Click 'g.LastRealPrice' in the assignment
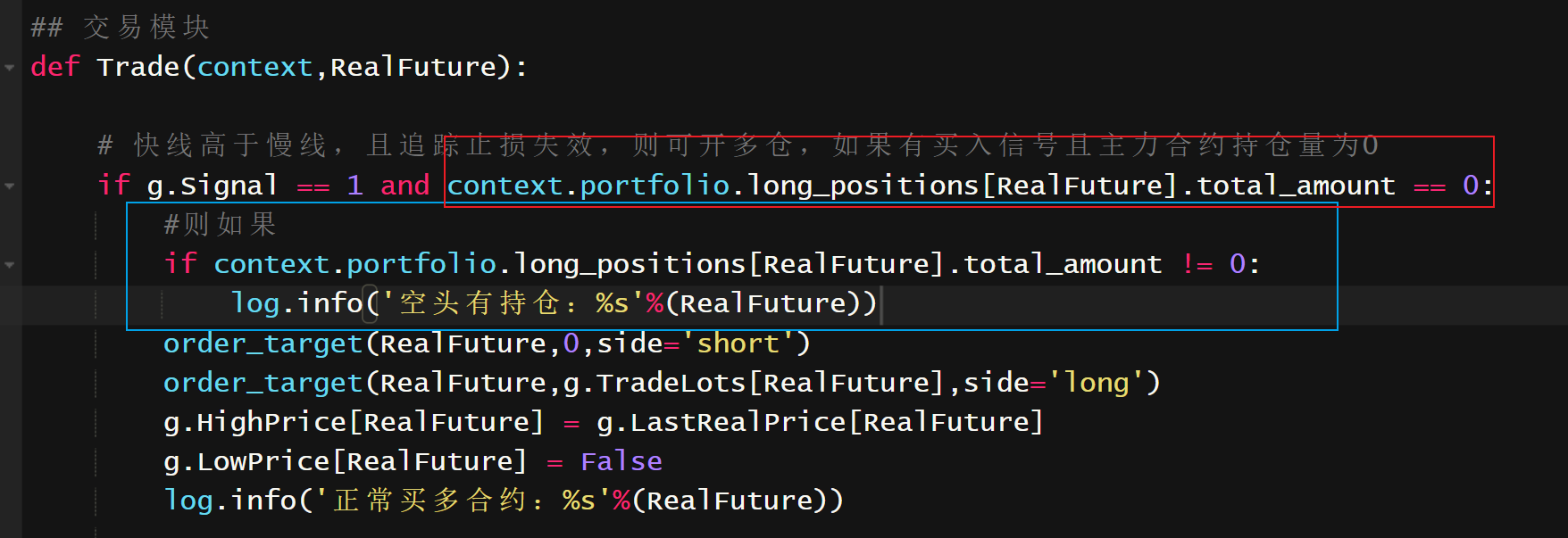 (721, 422)
